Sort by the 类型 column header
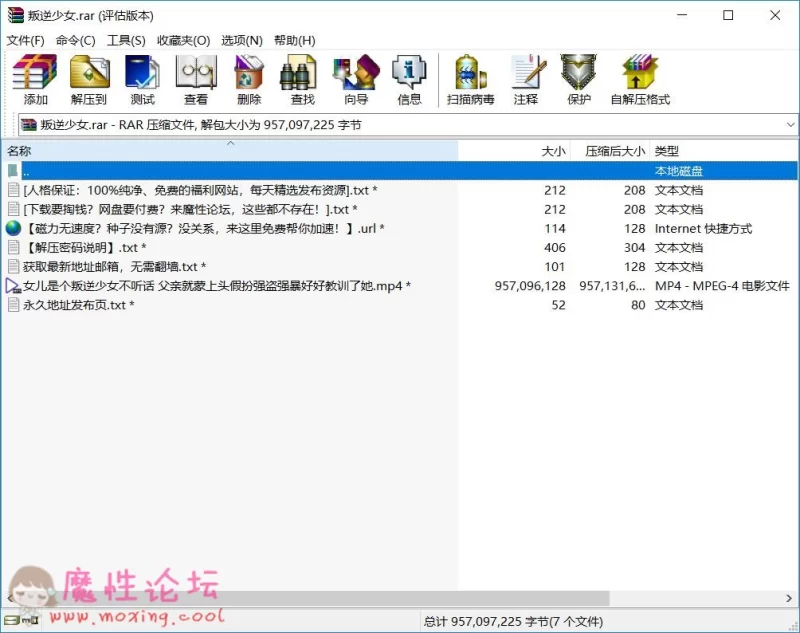800x633 pixels. [x=724, y=150]
